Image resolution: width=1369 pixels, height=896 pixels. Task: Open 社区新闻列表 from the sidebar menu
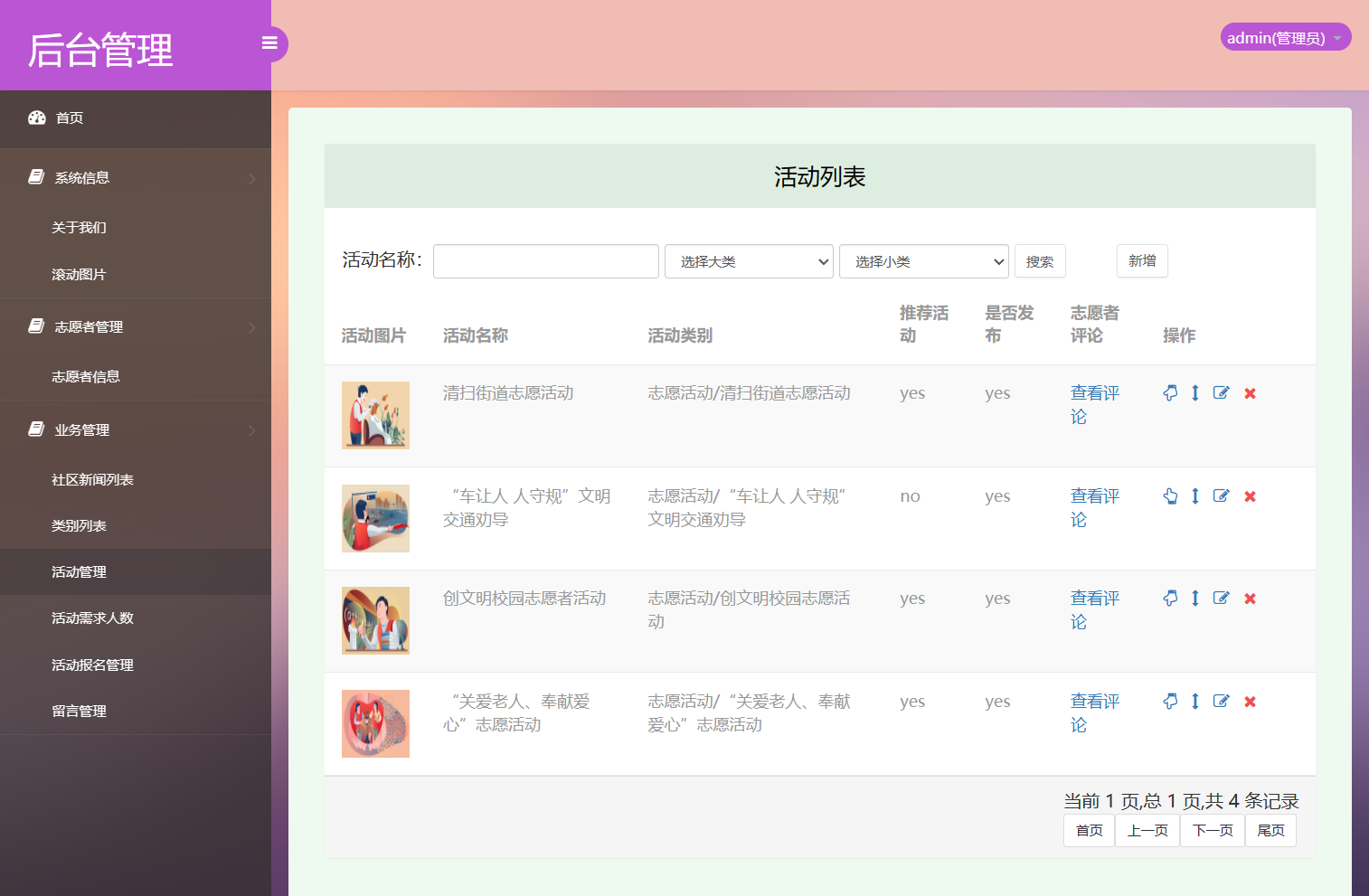(92, 479)
